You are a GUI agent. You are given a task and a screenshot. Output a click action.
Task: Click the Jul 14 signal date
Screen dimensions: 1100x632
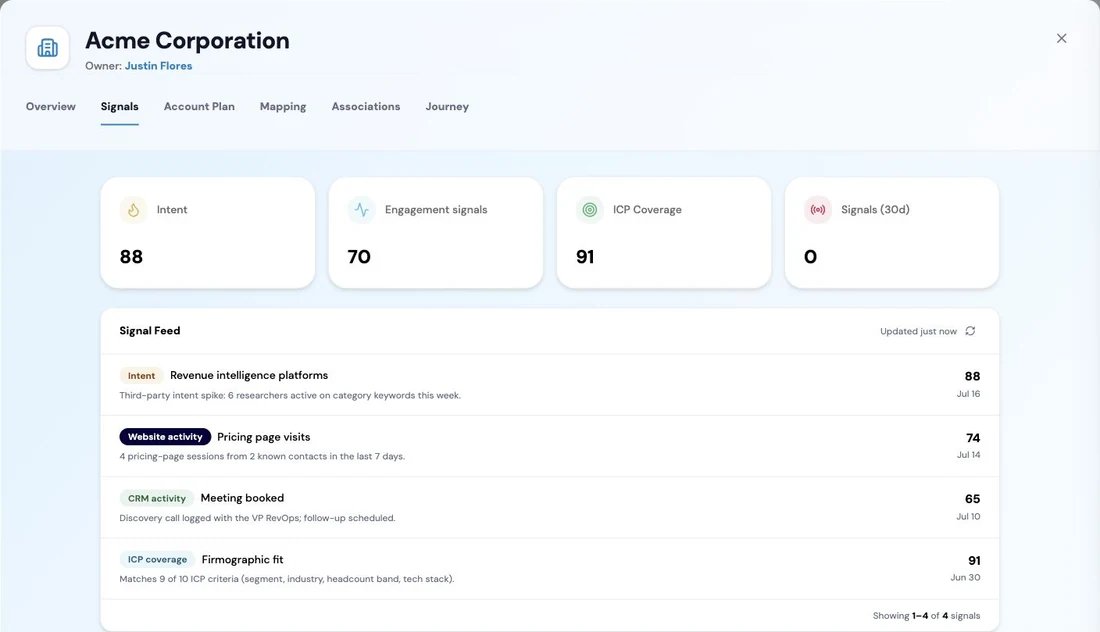click(968, 455)
